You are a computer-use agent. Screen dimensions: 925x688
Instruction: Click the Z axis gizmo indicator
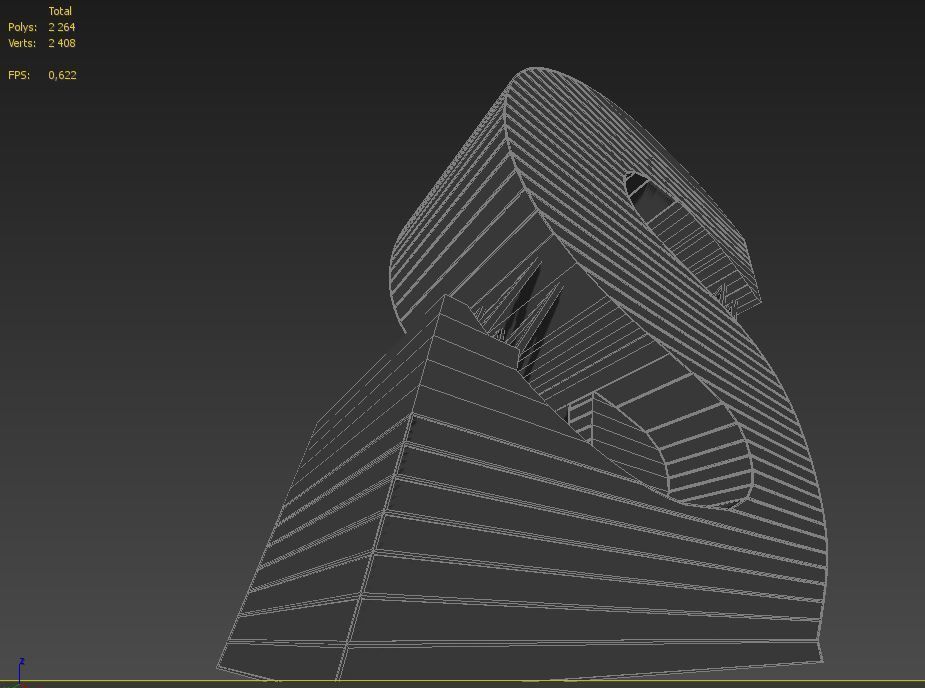pyautogui.click(x=21, y=671)
